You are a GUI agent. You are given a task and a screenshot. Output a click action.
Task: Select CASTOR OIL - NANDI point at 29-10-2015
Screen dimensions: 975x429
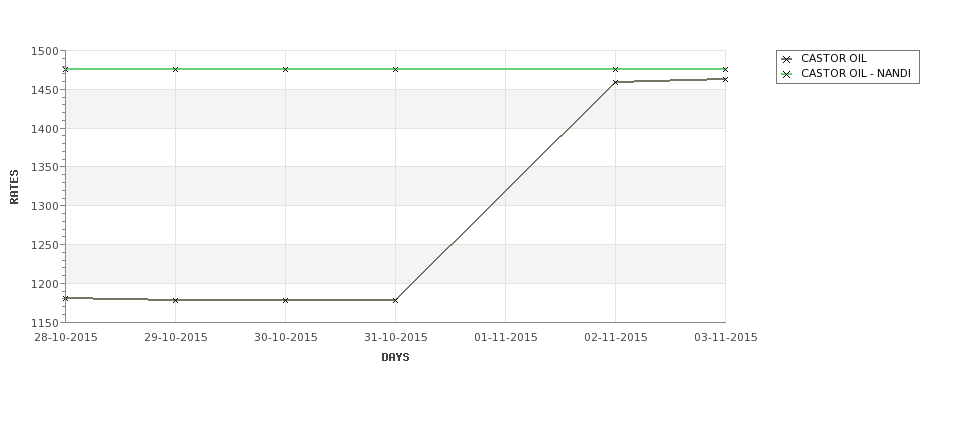(x=175, y=69)
